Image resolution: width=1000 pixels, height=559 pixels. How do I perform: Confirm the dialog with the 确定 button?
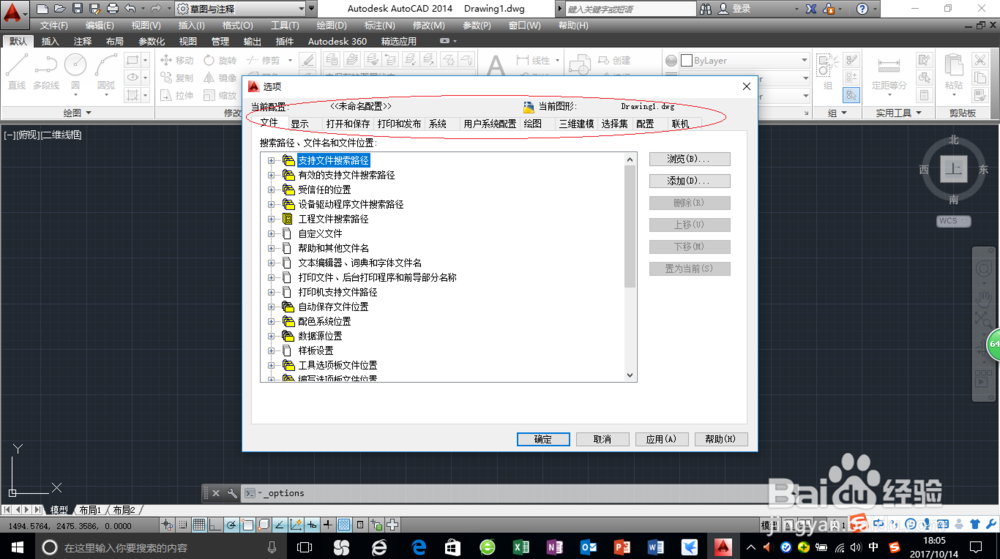point(543,439)
